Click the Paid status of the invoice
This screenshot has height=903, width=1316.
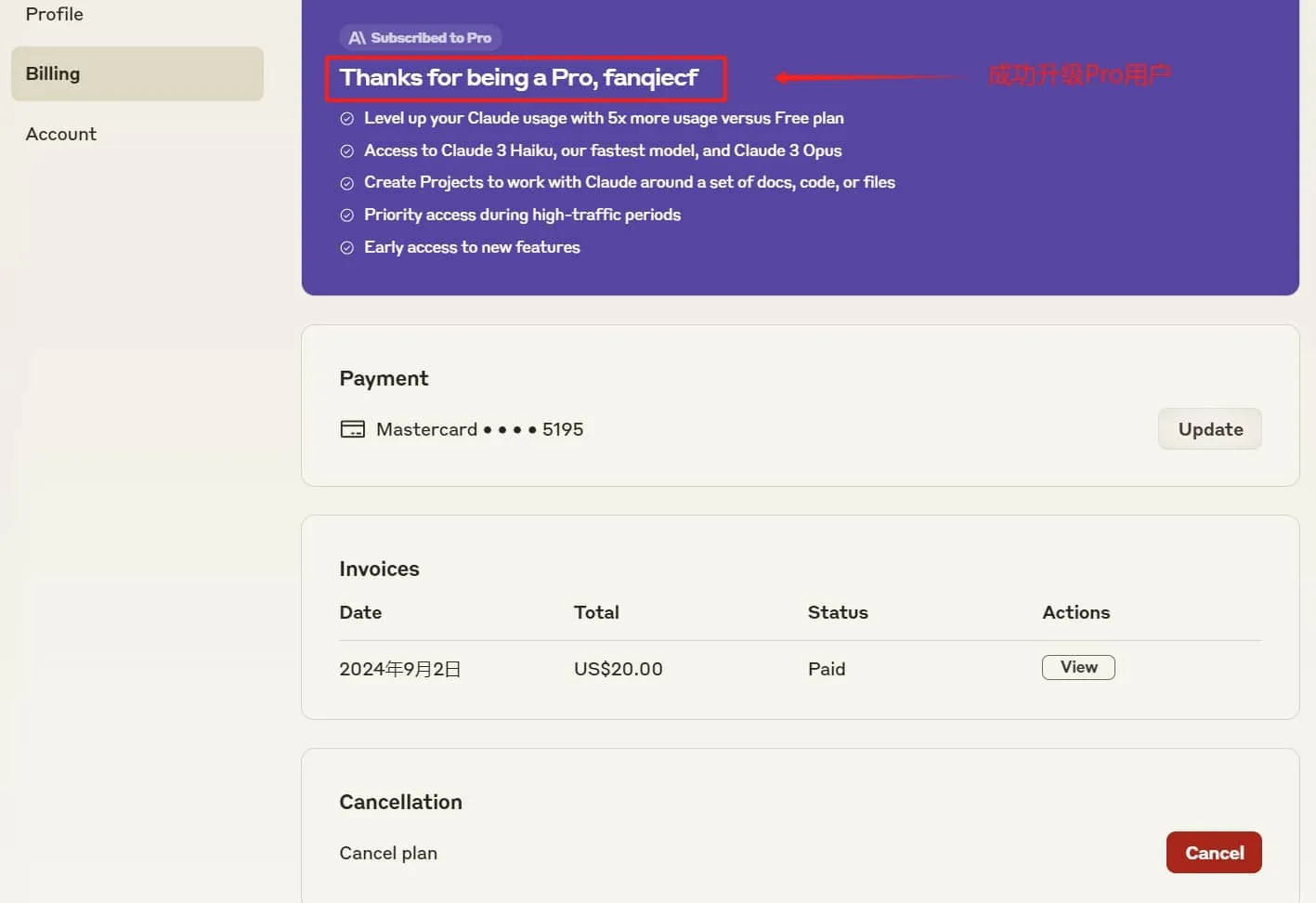(x=826, y=669)
